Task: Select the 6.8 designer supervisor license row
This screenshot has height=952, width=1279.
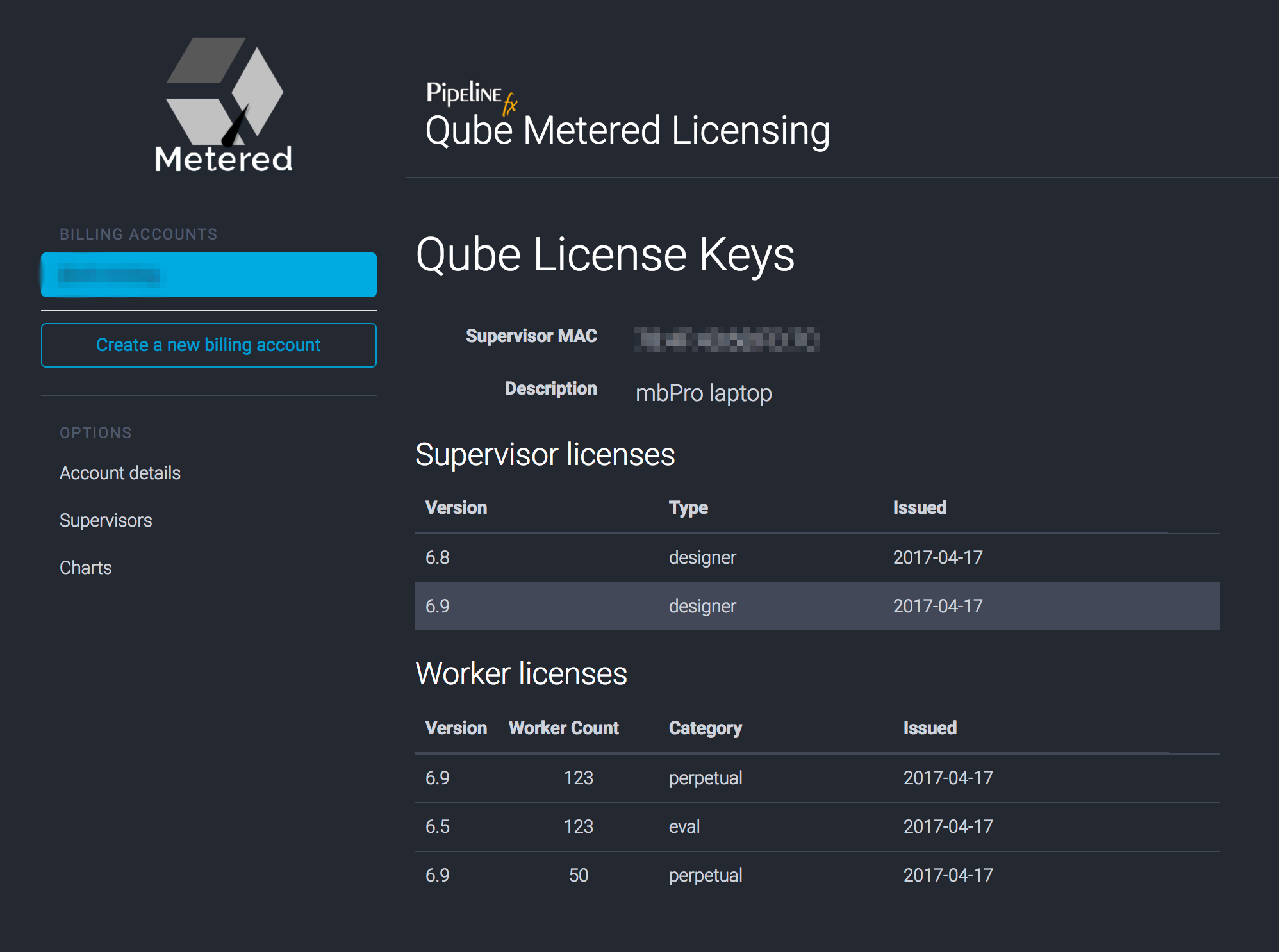Action: (x=817, y=557)
